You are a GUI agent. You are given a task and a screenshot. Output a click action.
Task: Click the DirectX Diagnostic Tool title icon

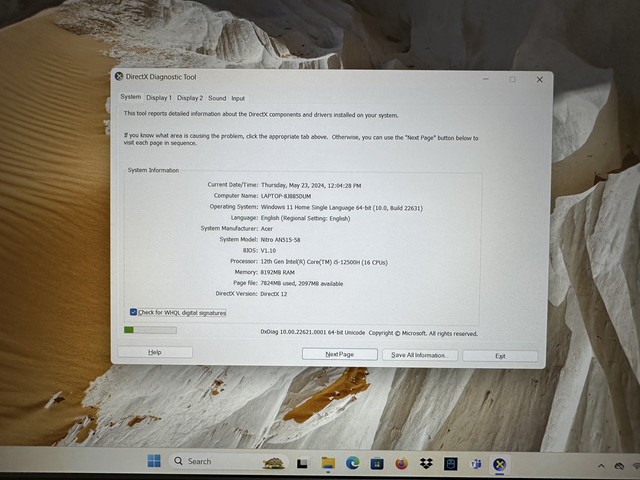[119, 76]
